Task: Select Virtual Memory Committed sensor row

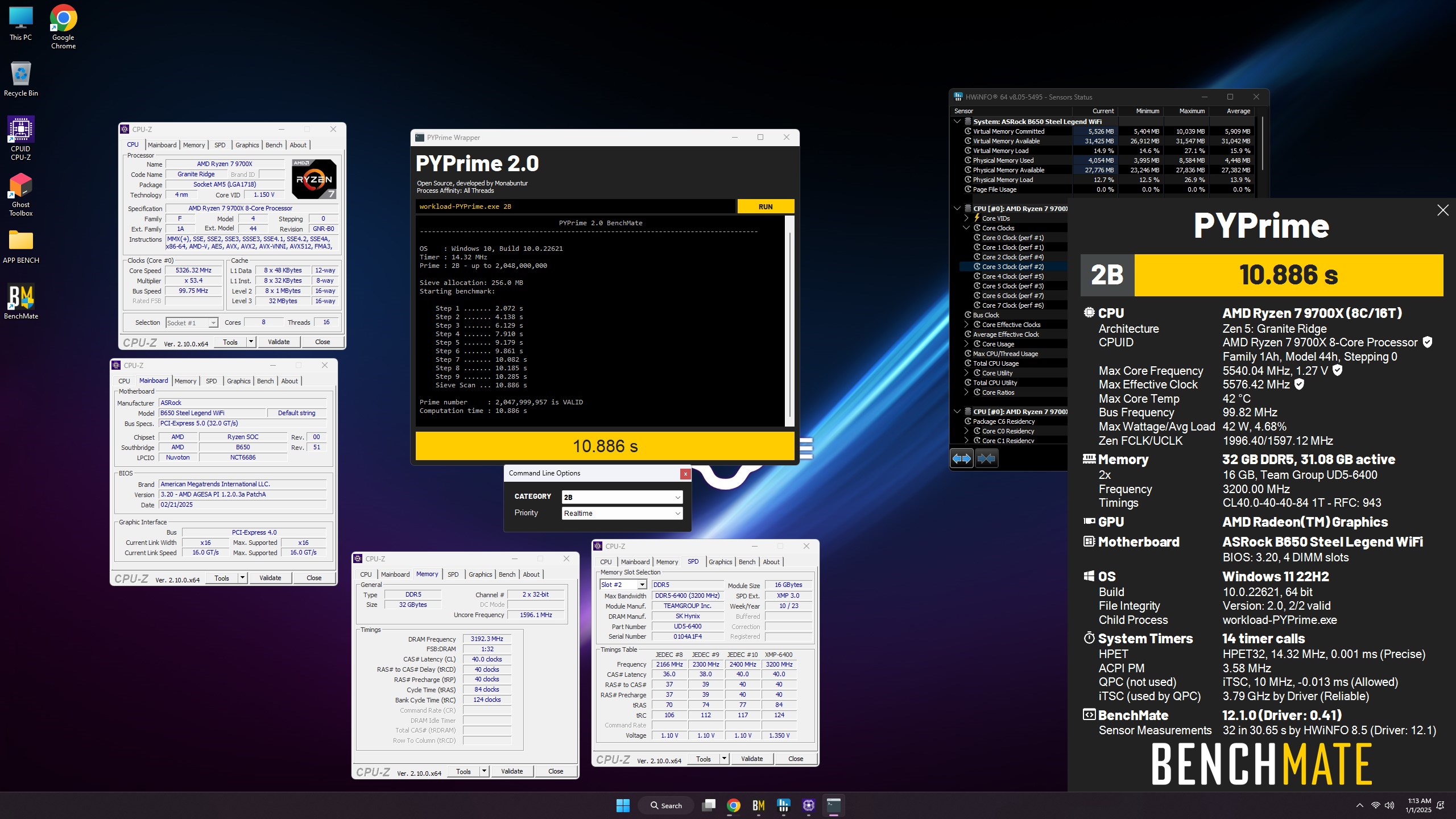Action: [1107, 131]
